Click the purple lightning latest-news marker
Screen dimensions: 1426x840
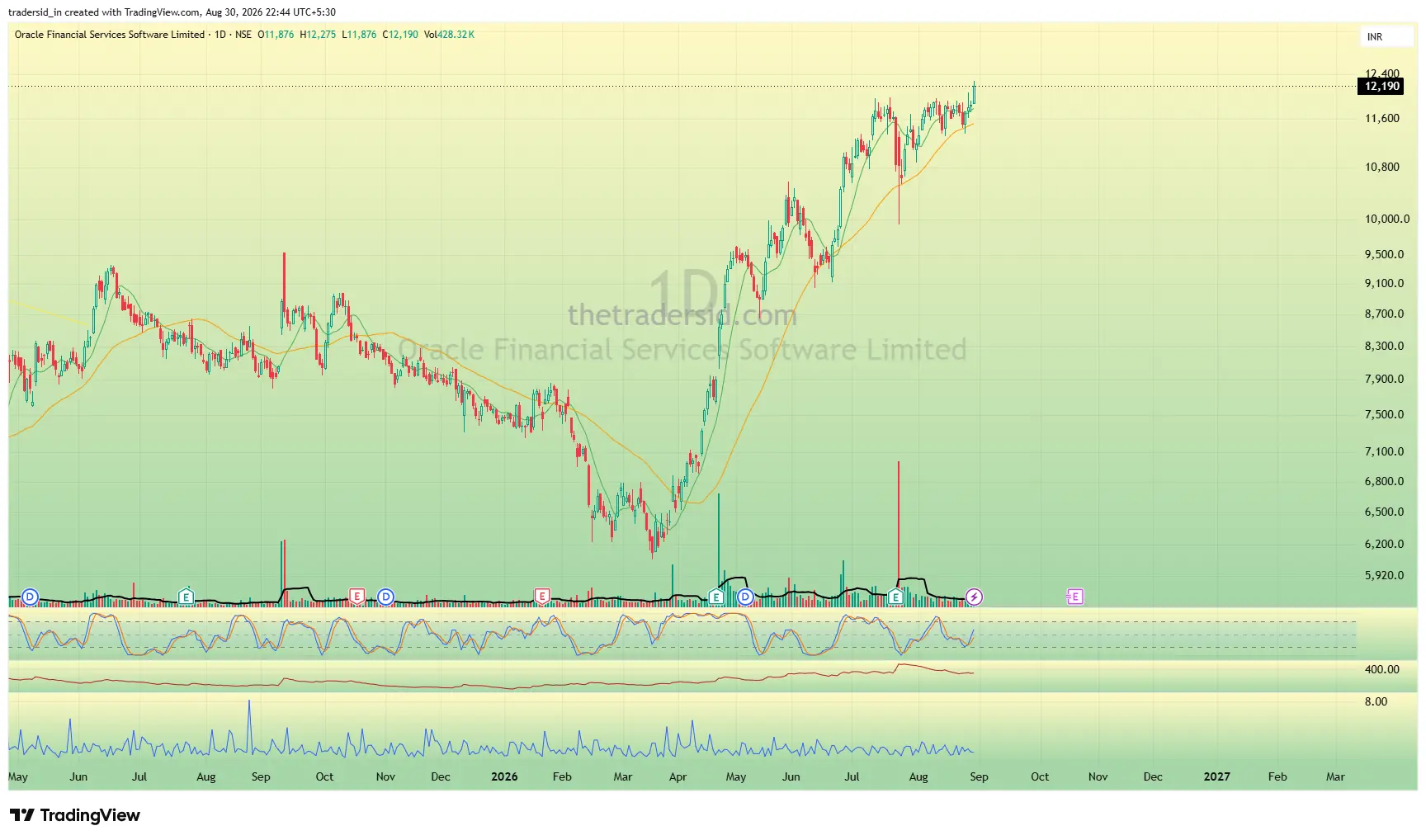[974, 597]
